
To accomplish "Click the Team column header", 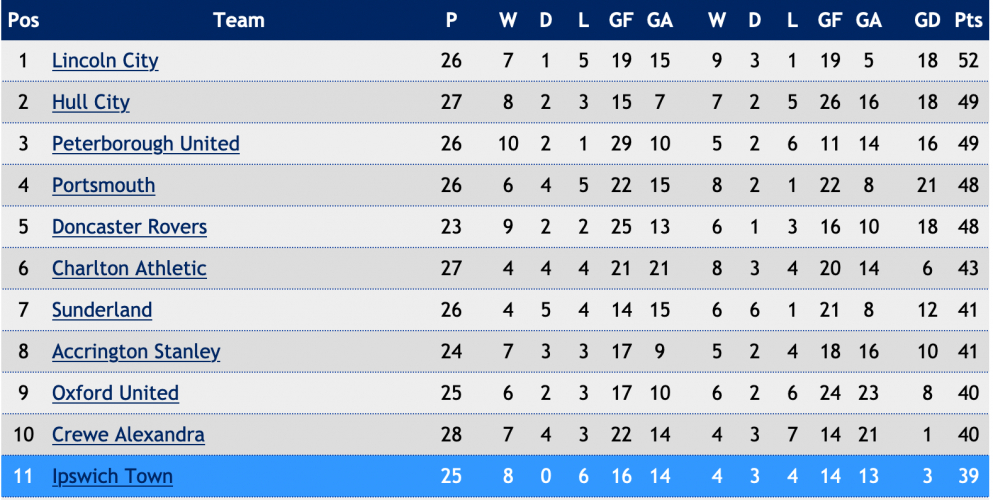I will click(239, 20).
